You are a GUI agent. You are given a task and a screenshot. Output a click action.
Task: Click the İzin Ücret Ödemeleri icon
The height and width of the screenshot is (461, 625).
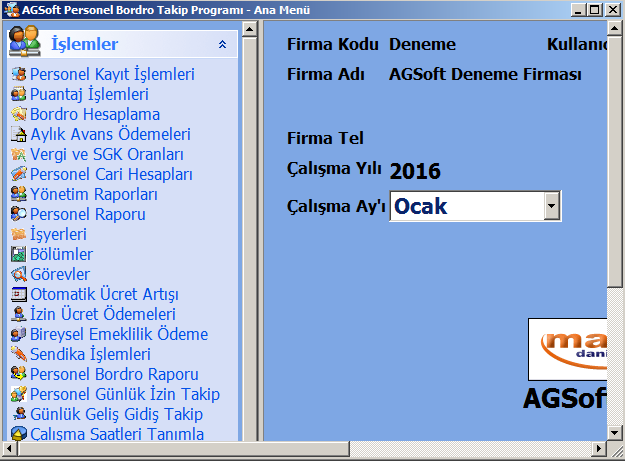pyautogui.click(x=18, y=314)
